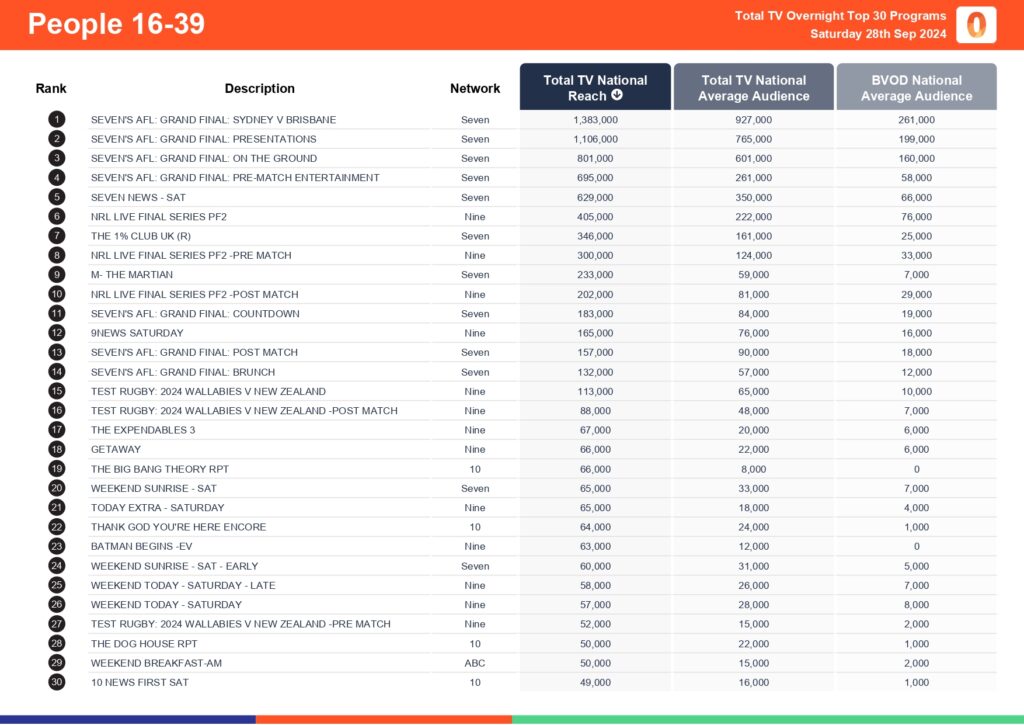Open the Network column header dropdown

coord(474,88)
